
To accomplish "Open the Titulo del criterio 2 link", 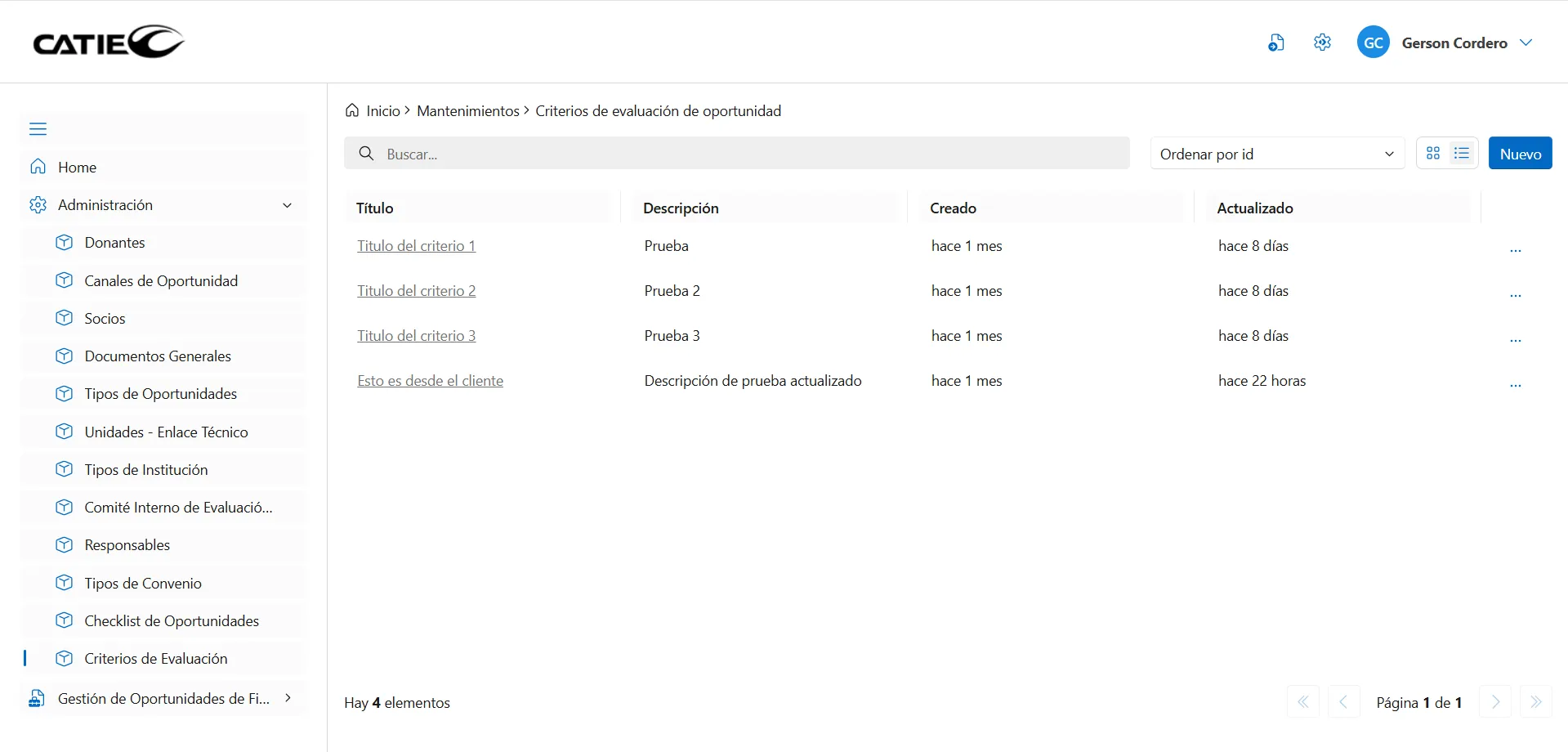I will click(x=416, y=291).
